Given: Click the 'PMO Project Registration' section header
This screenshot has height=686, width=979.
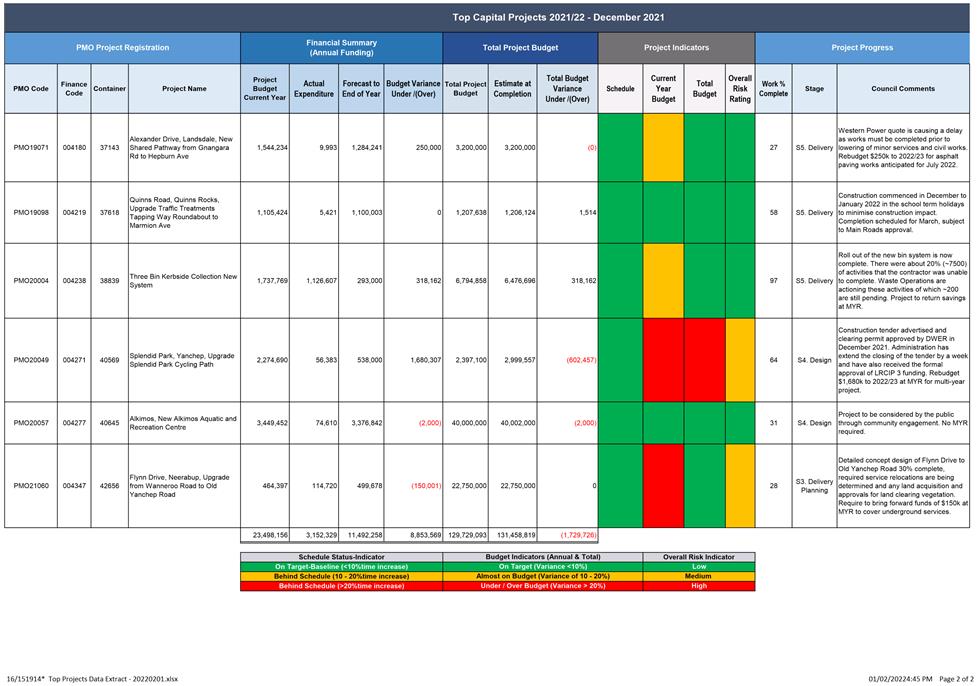Looking at the screenshot, I should [x=122, y=47].
